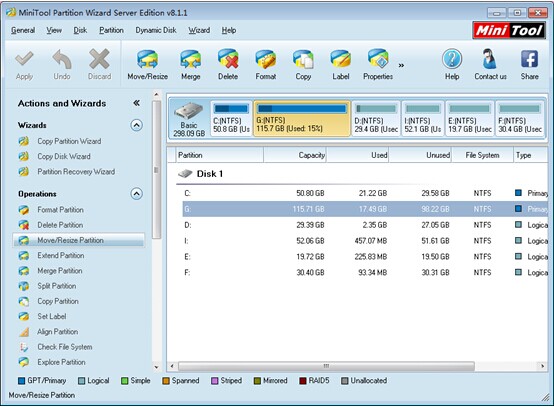Start Partition Recovery Wizard
This screenshot has width=554, height=407.
click(76, 172)
